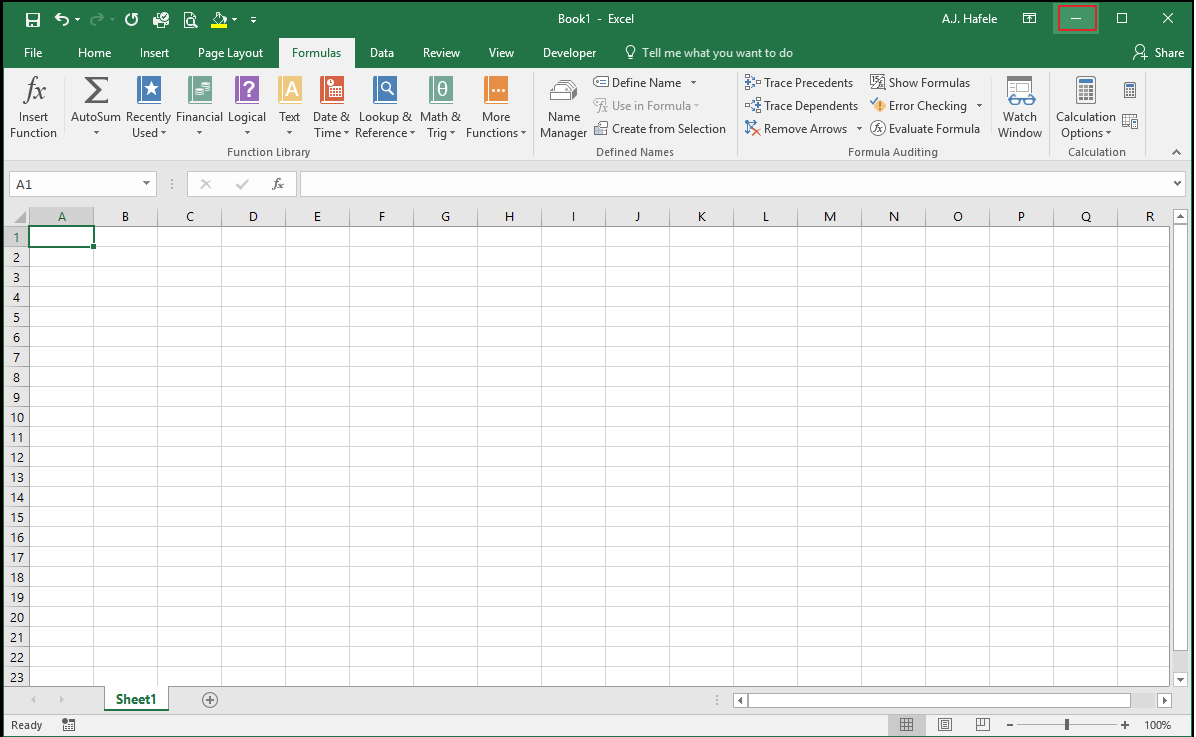Open the Name Box dropdown
1196x737 pixels.
coord(146,184)
